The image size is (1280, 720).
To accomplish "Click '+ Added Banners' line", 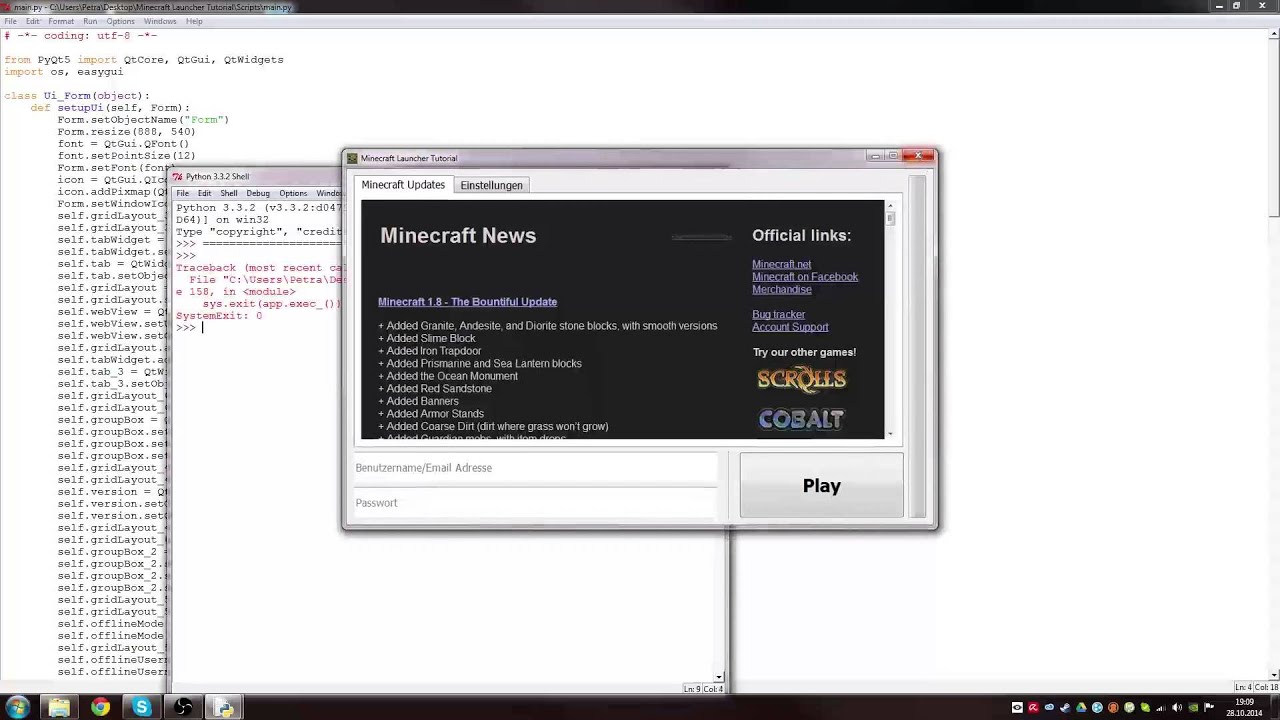I will pyautogui.click(x=418, y=401).
